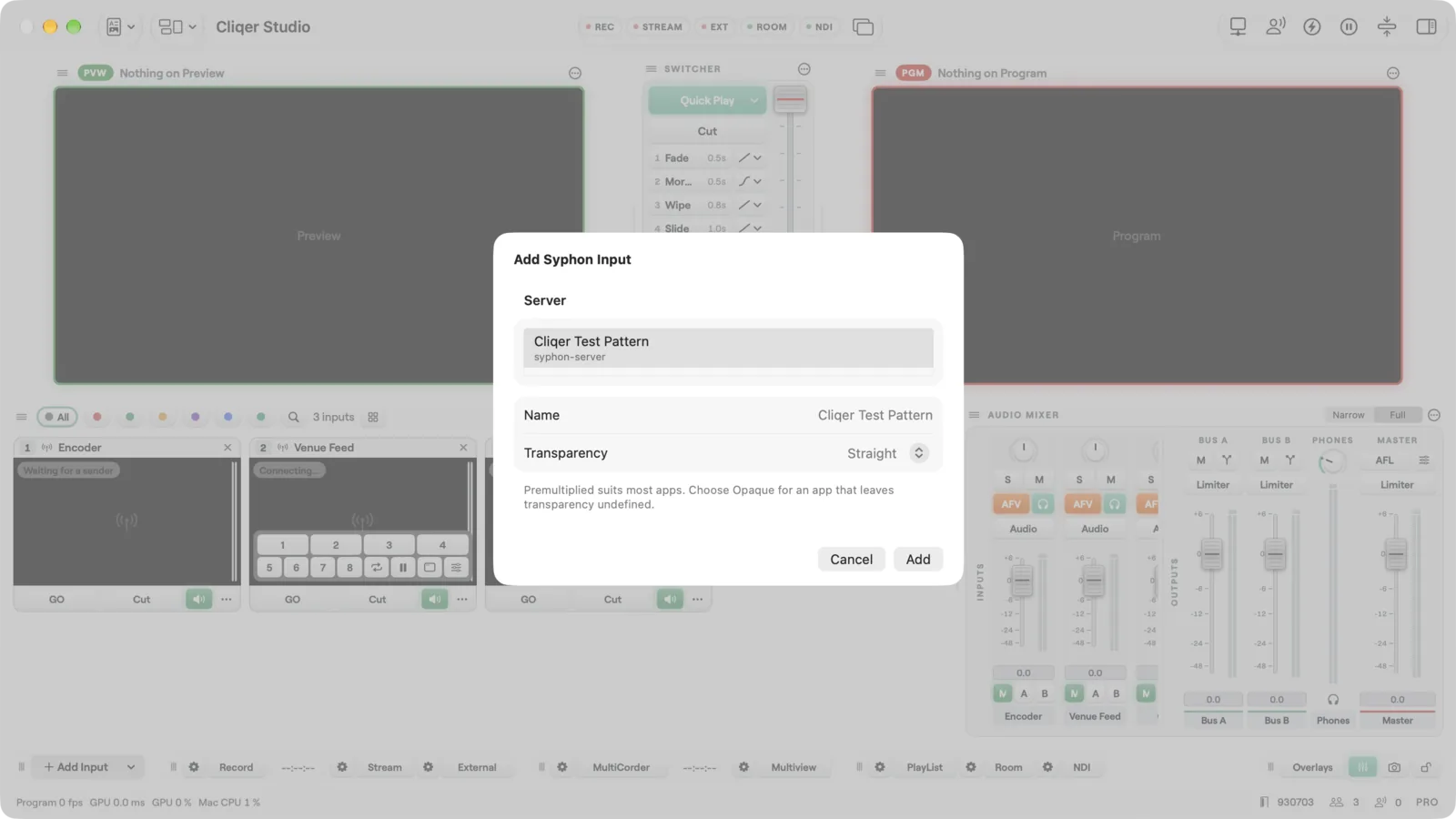Open Stream settings gear icon
Image resolution: width=1456 pixels, height=819 pixels.
342,768
